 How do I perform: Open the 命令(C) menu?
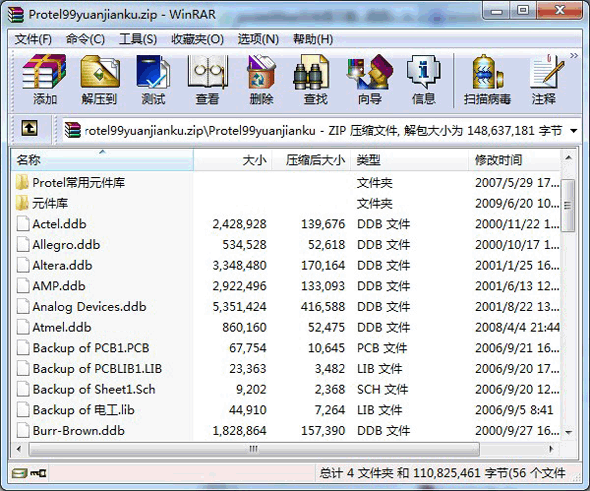click(x=85, y=39)
